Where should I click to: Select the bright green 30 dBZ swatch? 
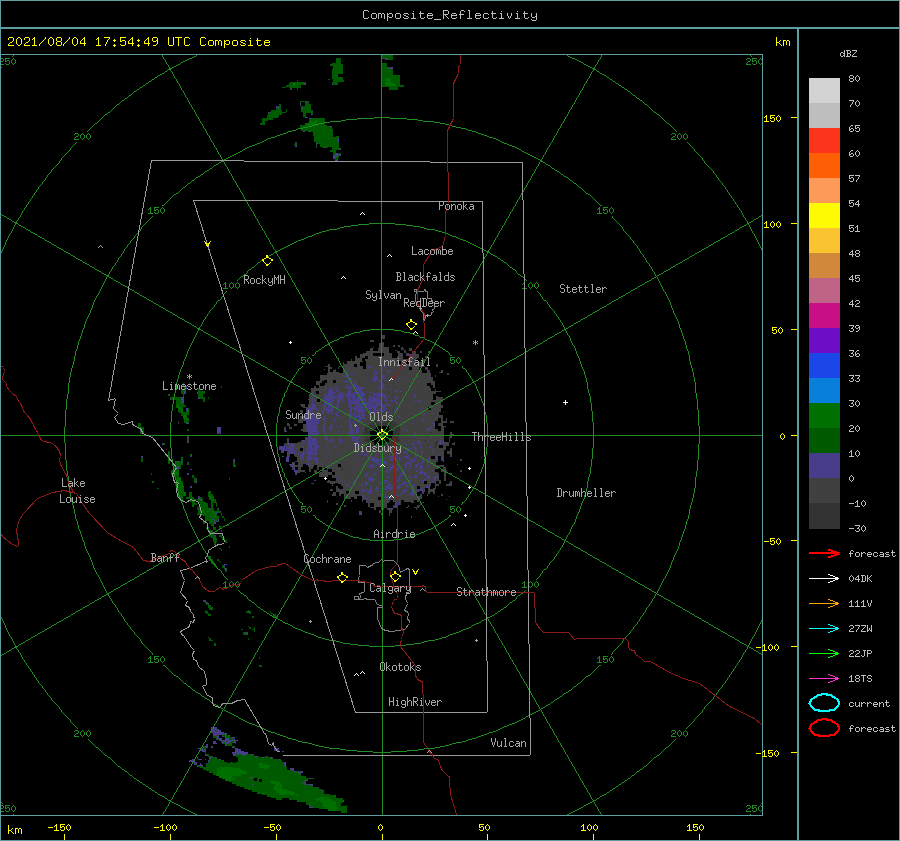coord(824,415)
